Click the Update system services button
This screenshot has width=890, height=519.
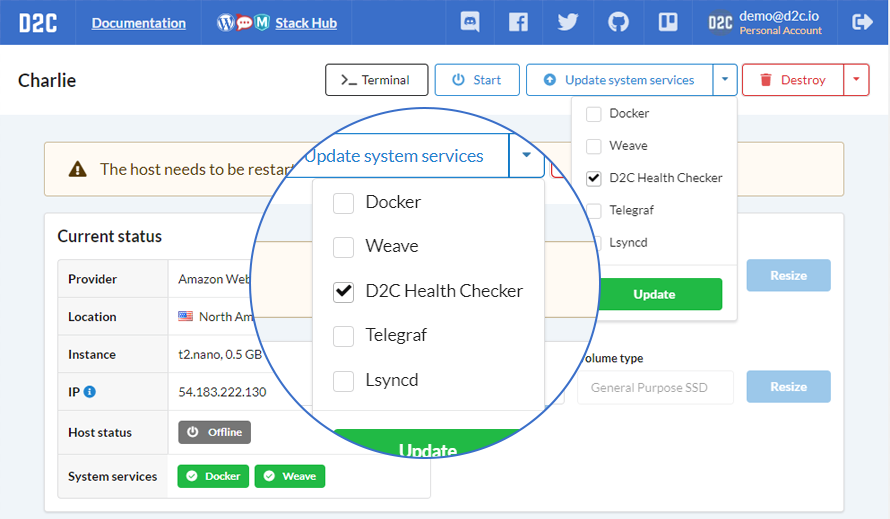coord(619,80)
